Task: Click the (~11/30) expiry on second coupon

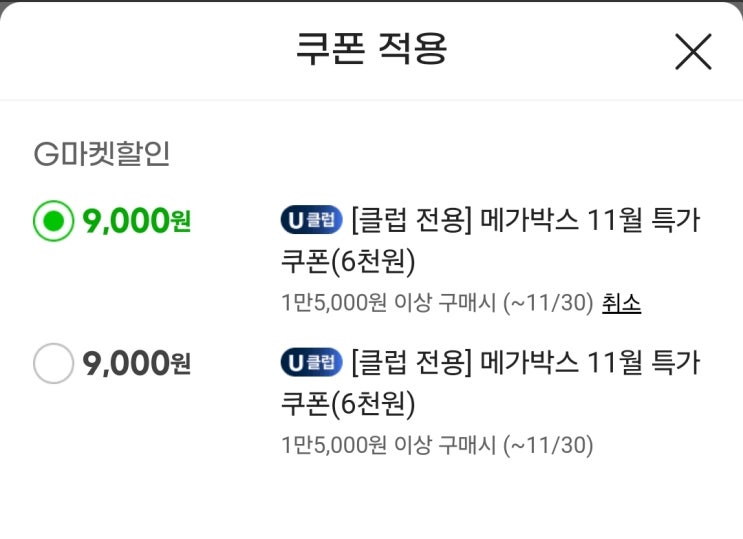Action: coord(548,445)
